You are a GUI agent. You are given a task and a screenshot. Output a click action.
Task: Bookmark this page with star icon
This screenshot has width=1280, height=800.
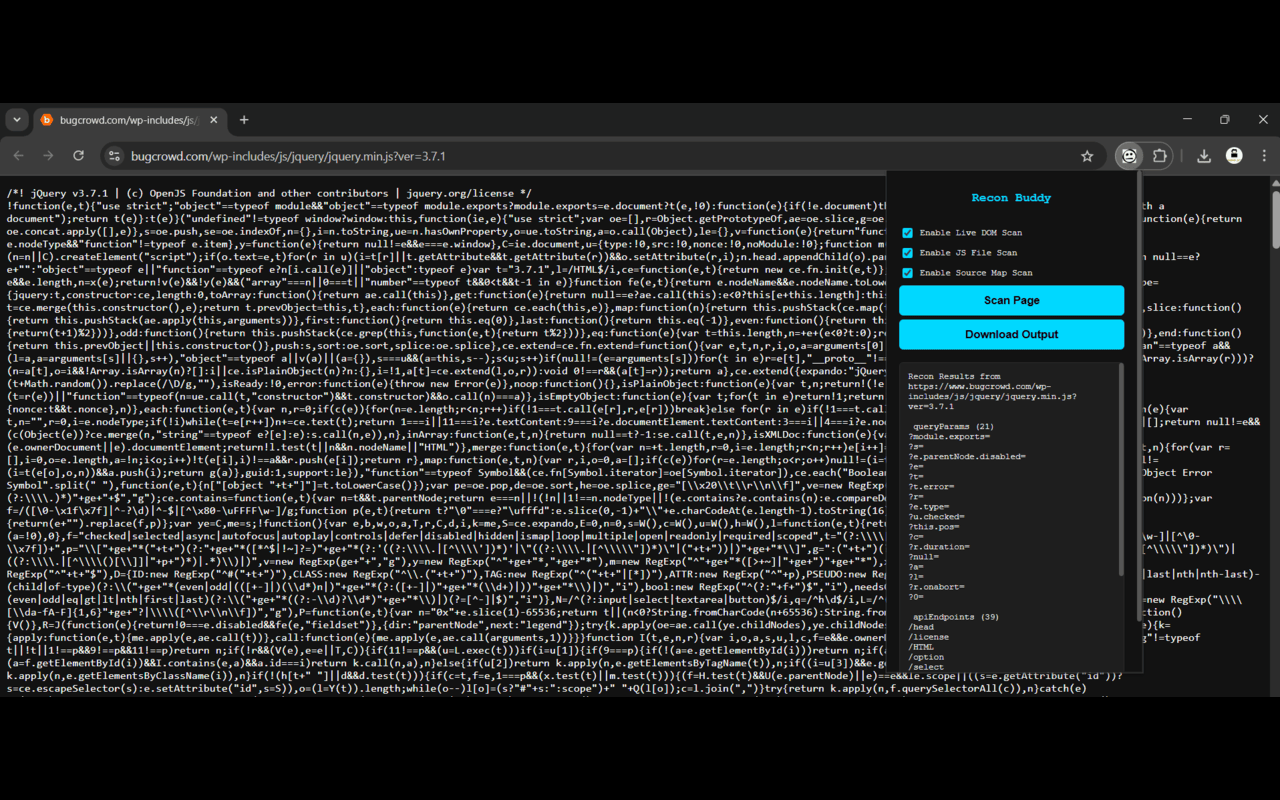[x=1087, y=156]
